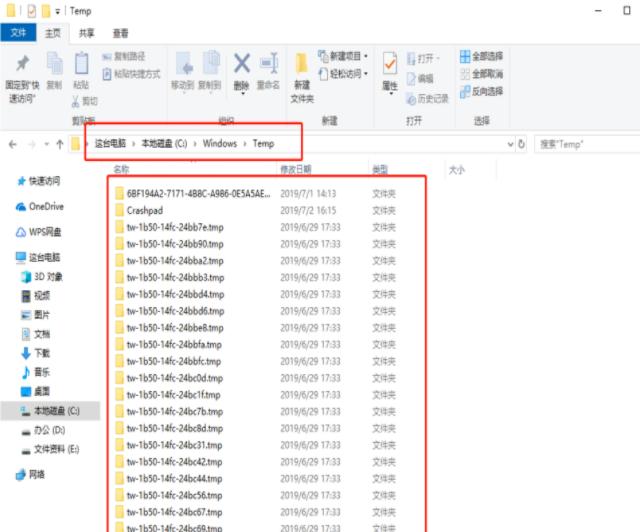Click the Cut scissors icon

point(75,101)
